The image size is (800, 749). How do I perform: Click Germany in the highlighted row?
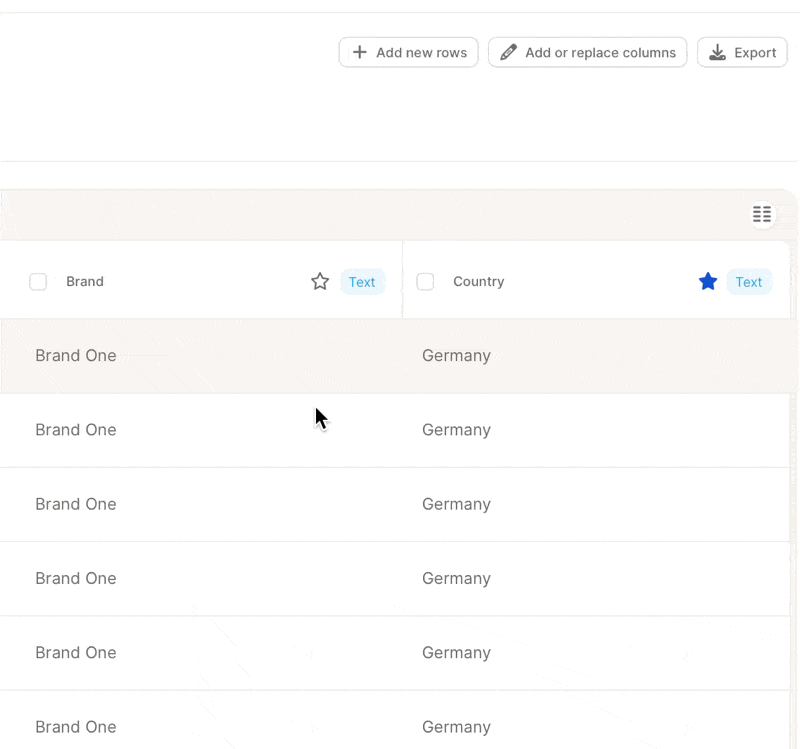(456, 356)
